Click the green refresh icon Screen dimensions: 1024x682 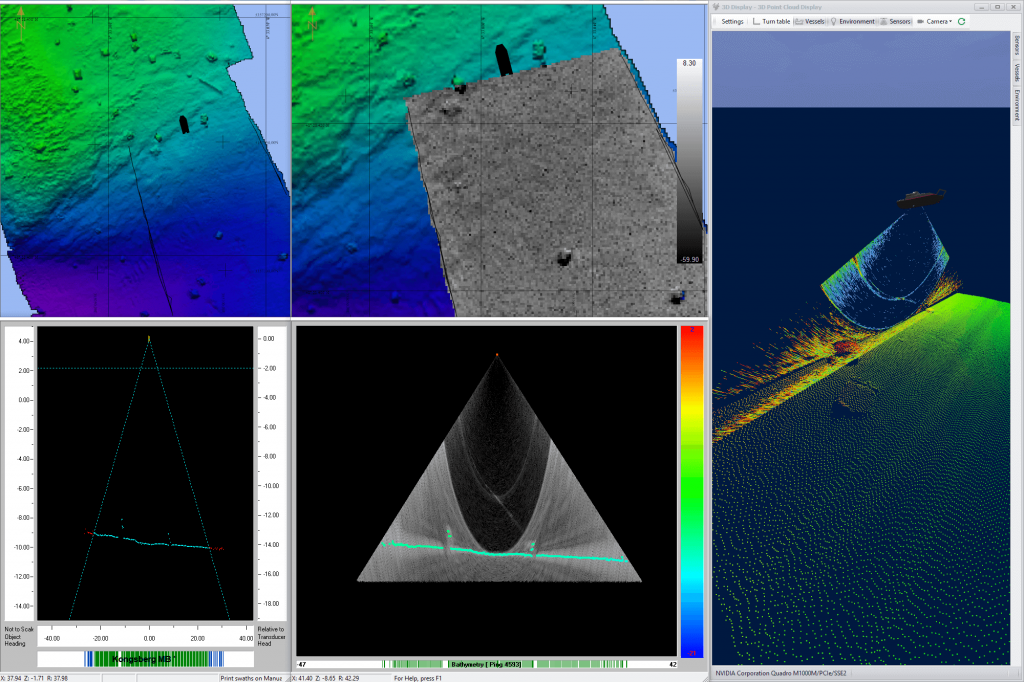pos(961,21)
